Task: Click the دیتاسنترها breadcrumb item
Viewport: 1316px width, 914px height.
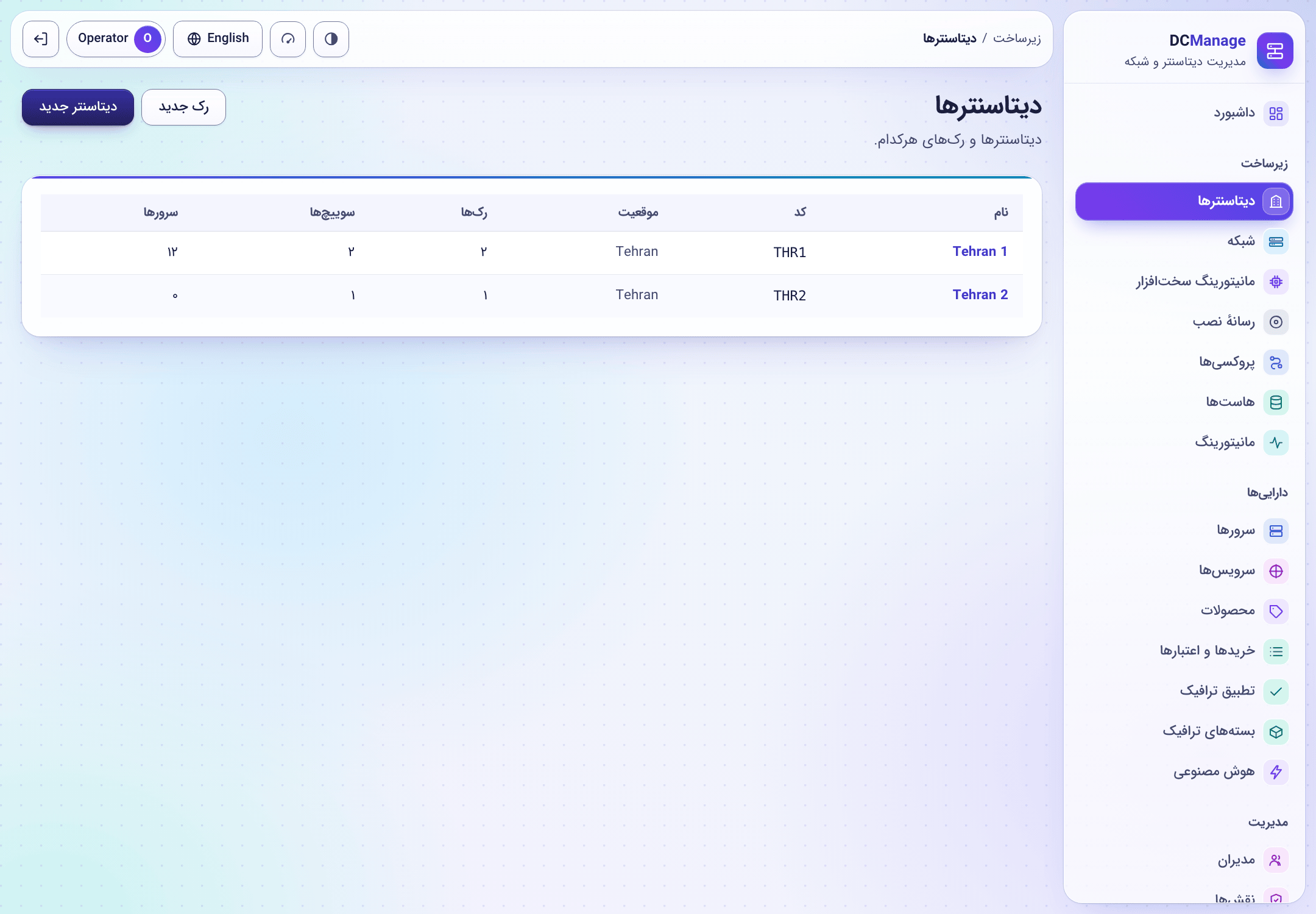Action: tap(949, 38)
